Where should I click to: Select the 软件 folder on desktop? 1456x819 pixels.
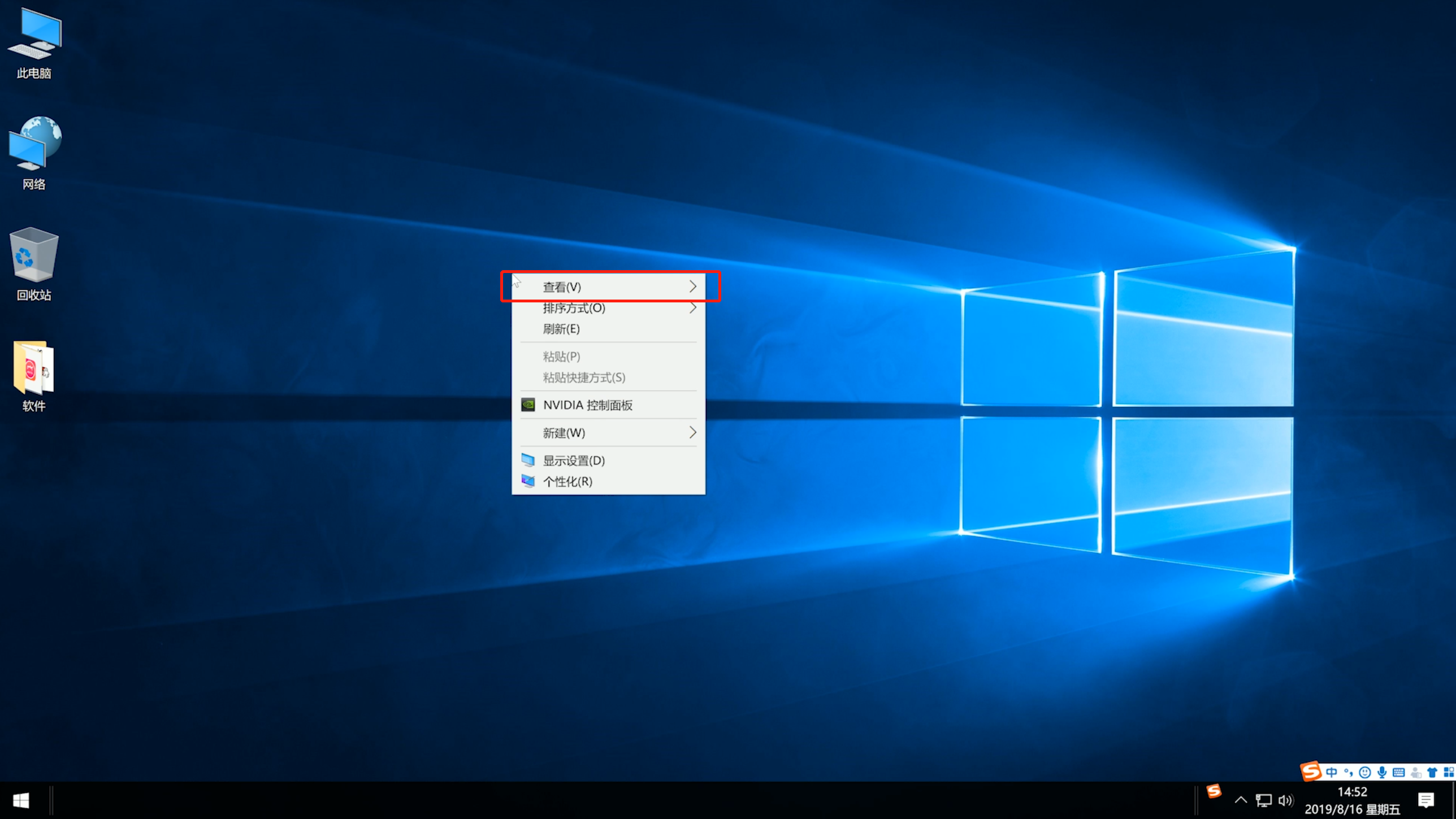34,375
